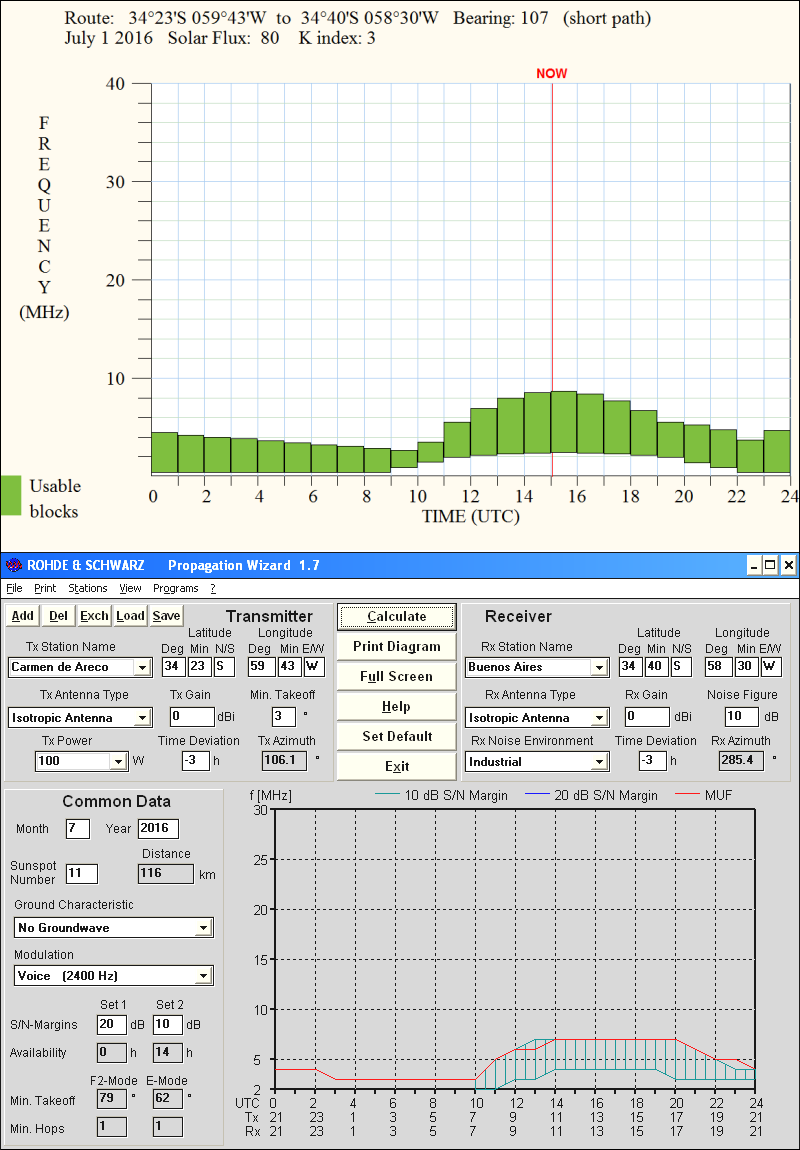
Task: Expand the Rx Noise Environment dropdown
Action: (x=599, y=762)
